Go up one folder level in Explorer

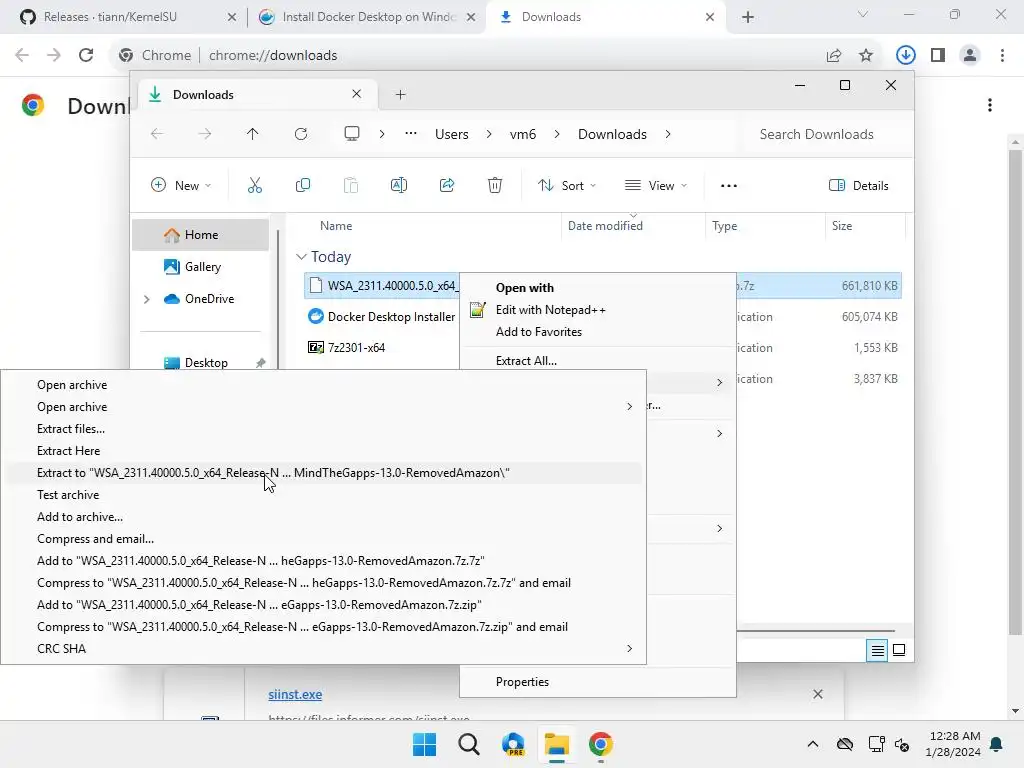pyautogui.click(x=252, y=134)
